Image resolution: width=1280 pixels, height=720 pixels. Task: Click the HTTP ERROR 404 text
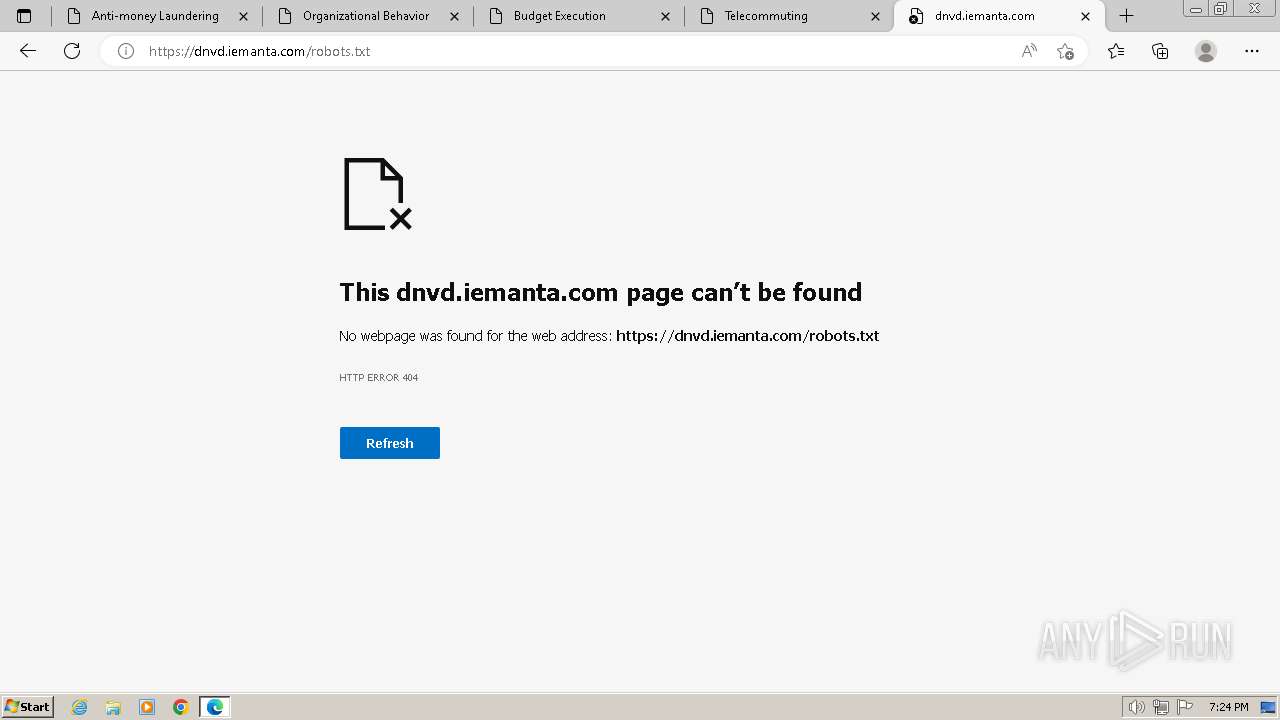[379, 378]
